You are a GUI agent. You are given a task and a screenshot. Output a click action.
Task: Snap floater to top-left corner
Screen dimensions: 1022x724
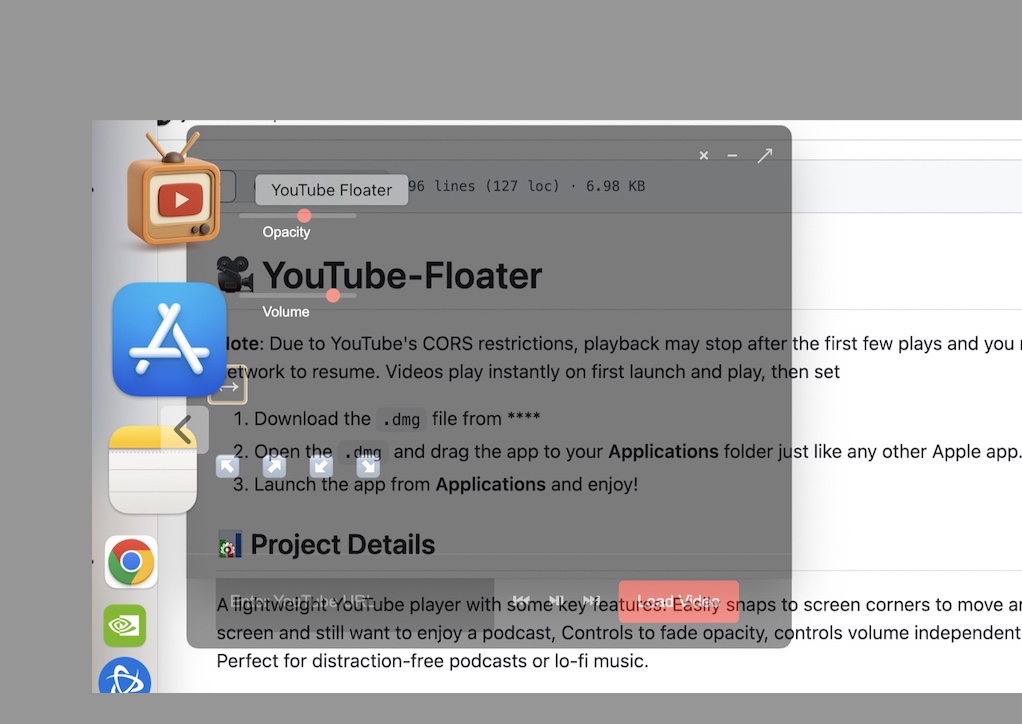click(227, 466)
